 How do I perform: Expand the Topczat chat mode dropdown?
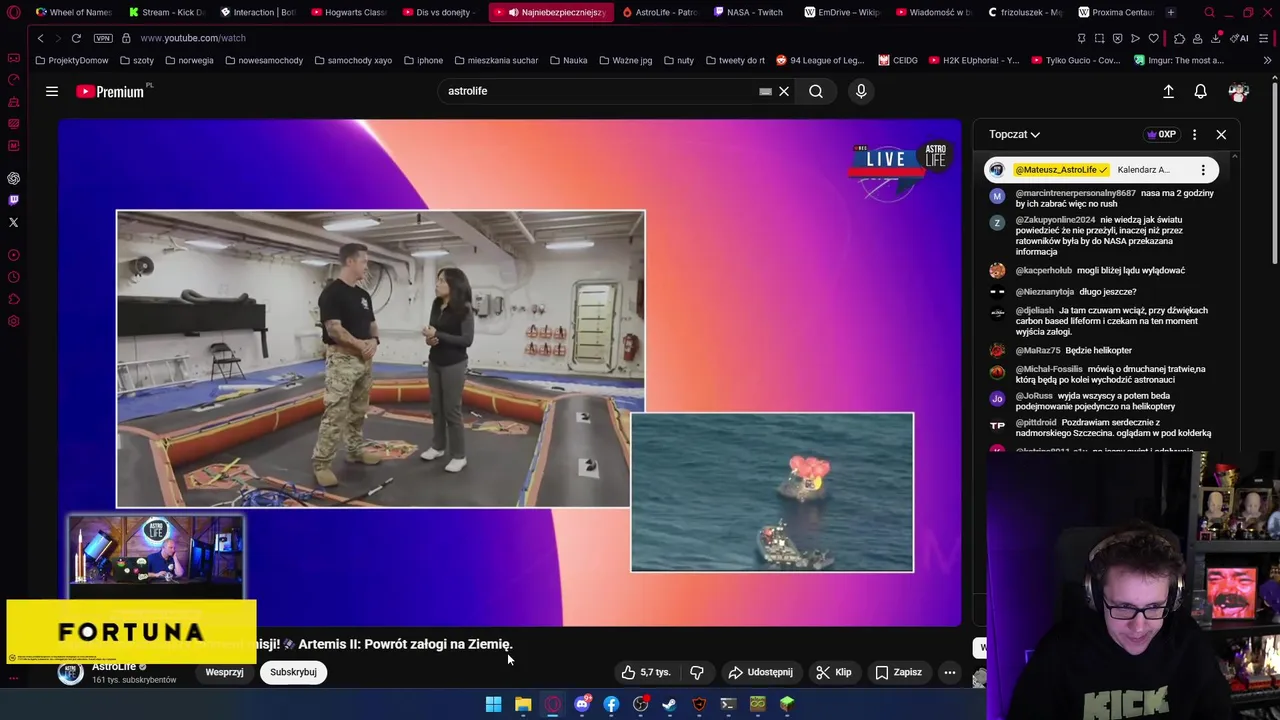coord(1014,134)
